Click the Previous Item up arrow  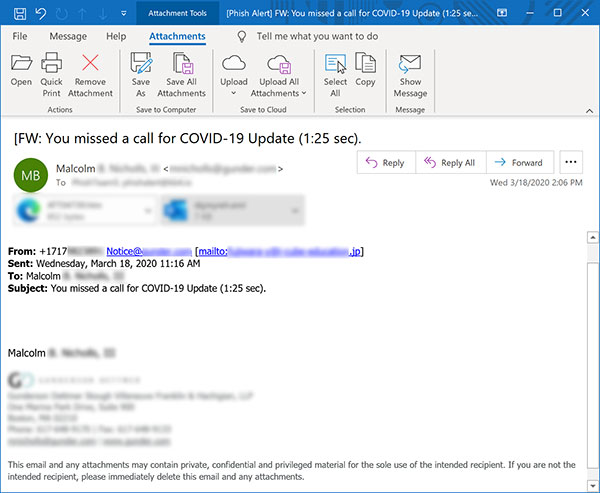click(82, 14)
